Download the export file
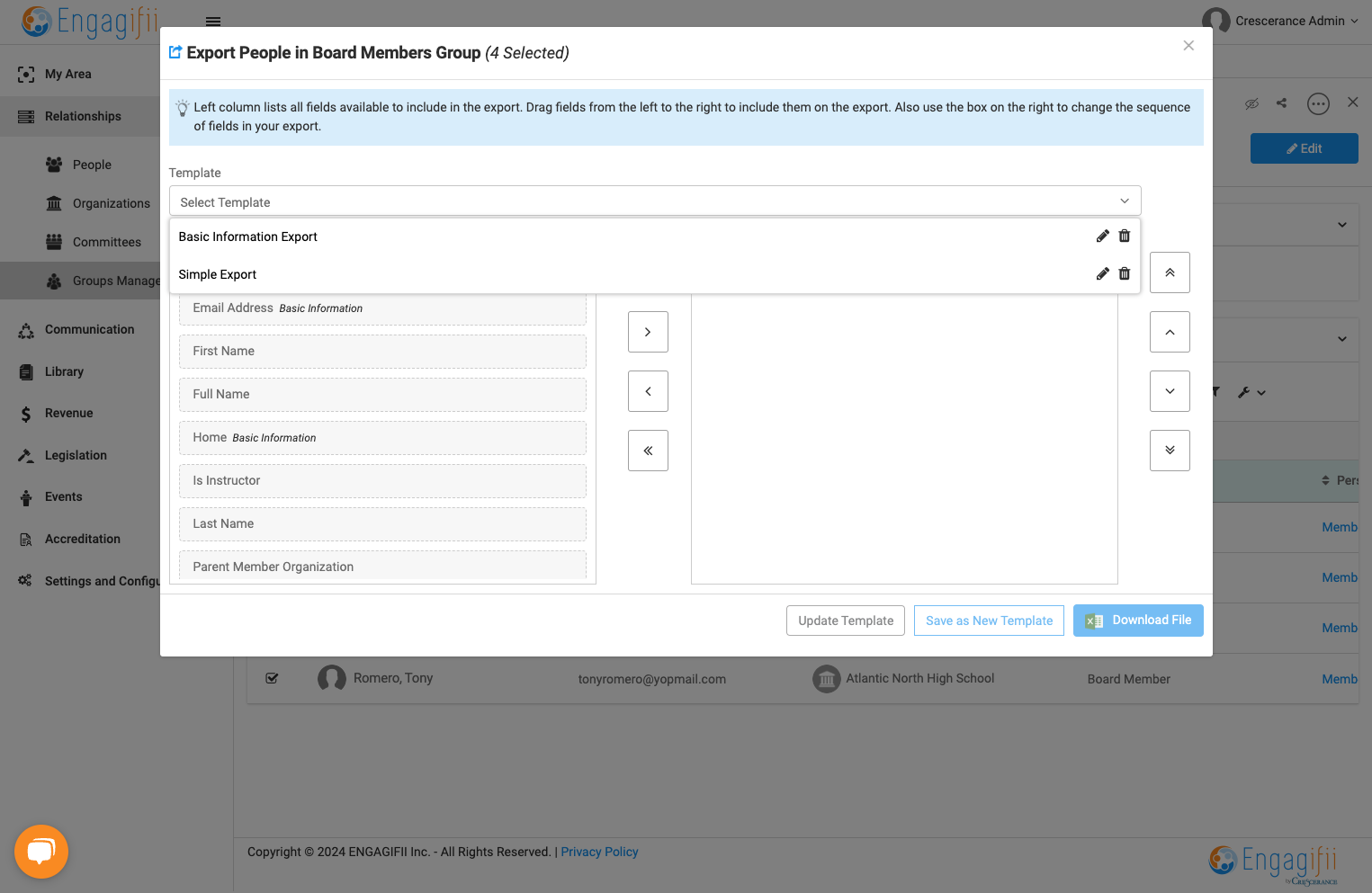Screen dimensions: 1372x893 click(x=1138, y=621)
